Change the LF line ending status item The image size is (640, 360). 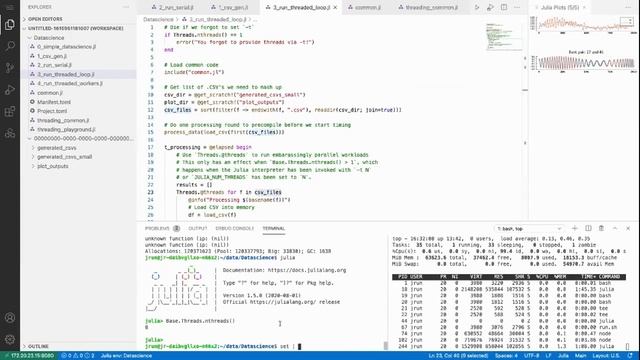click(x=548, y=356)
